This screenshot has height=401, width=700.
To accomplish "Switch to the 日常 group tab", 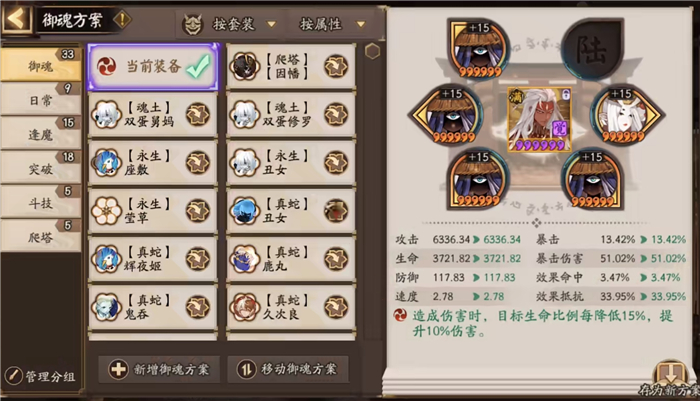I will click(x=41, y=100).
